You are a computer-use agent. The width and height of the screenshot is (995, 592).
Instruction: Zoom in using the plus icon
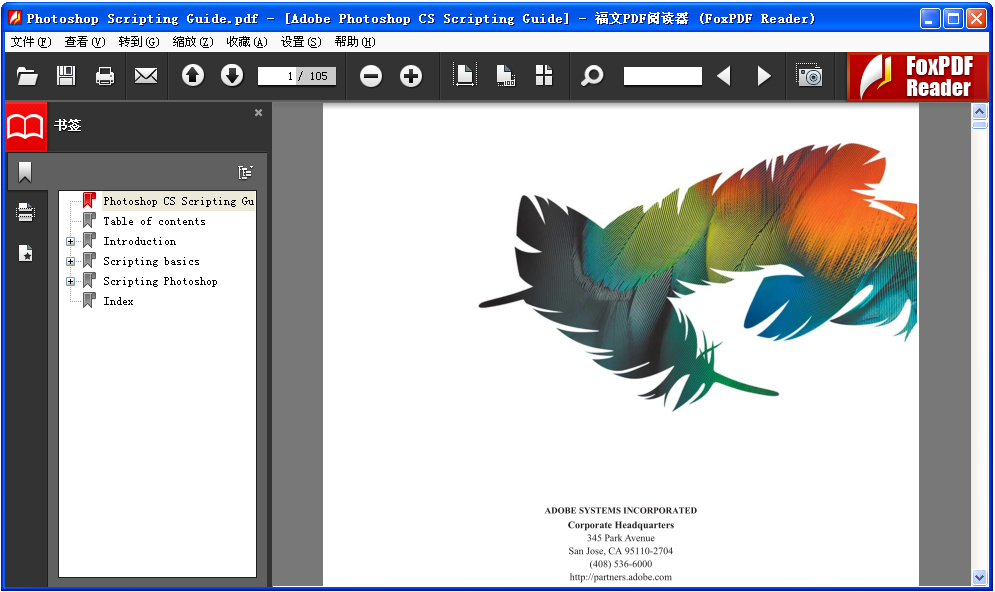point(411,76)
